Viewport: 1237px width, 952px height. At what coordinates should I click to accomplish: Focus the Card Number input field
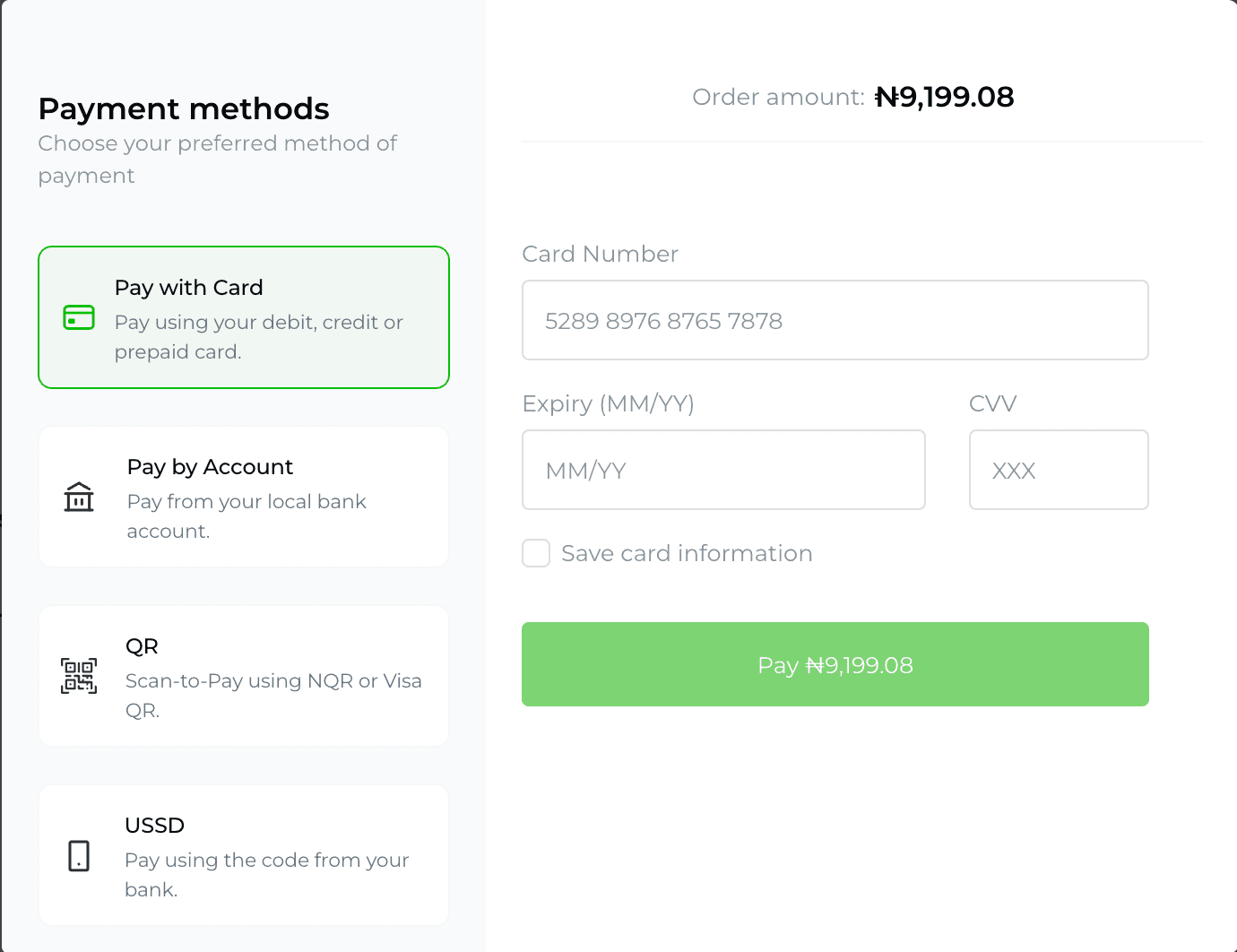(835, 320)
